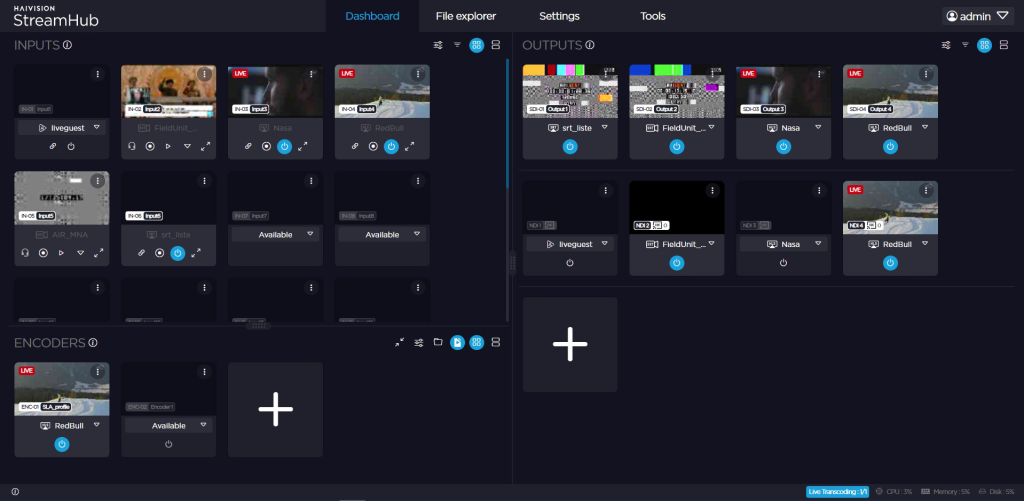
Task: Add a new output with the plus tile
Action: 569,344
